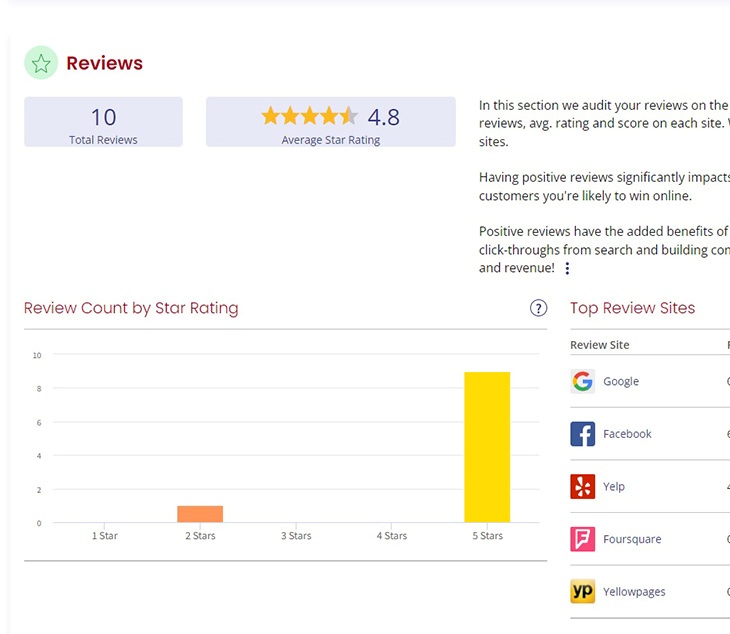Select the Foursquare review site name
Viewport: 730px width, 634px height.
[632, 539]
